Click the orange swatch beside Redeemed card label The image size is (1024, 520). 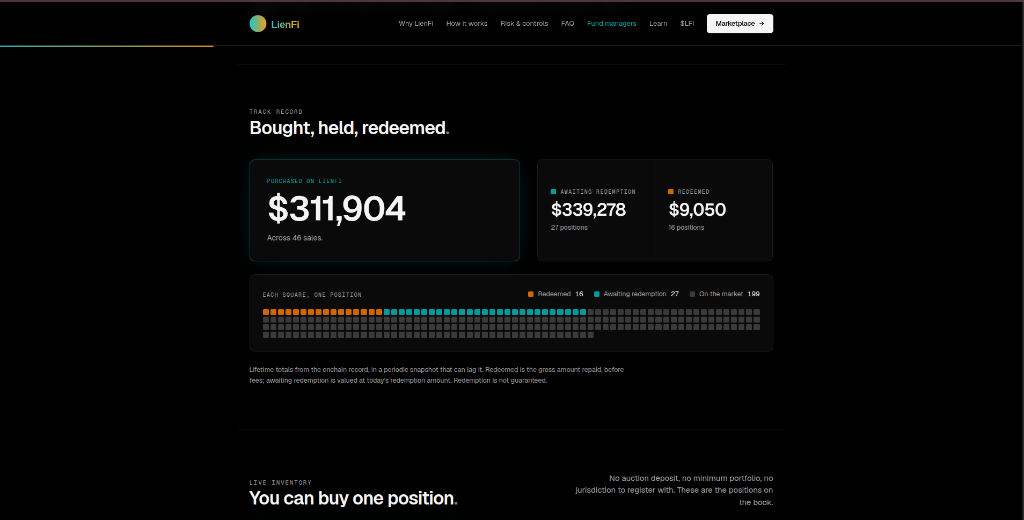[x=671, y=192]
